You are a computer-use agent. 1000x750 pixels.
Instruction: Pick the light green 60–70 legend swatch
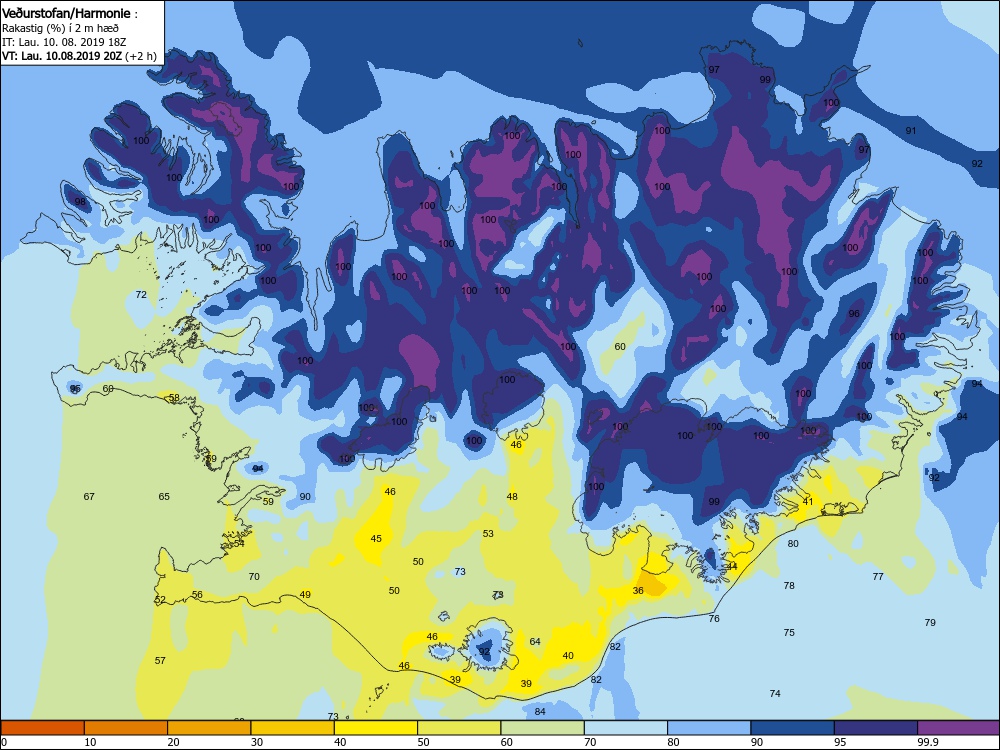tap(543, 728)
